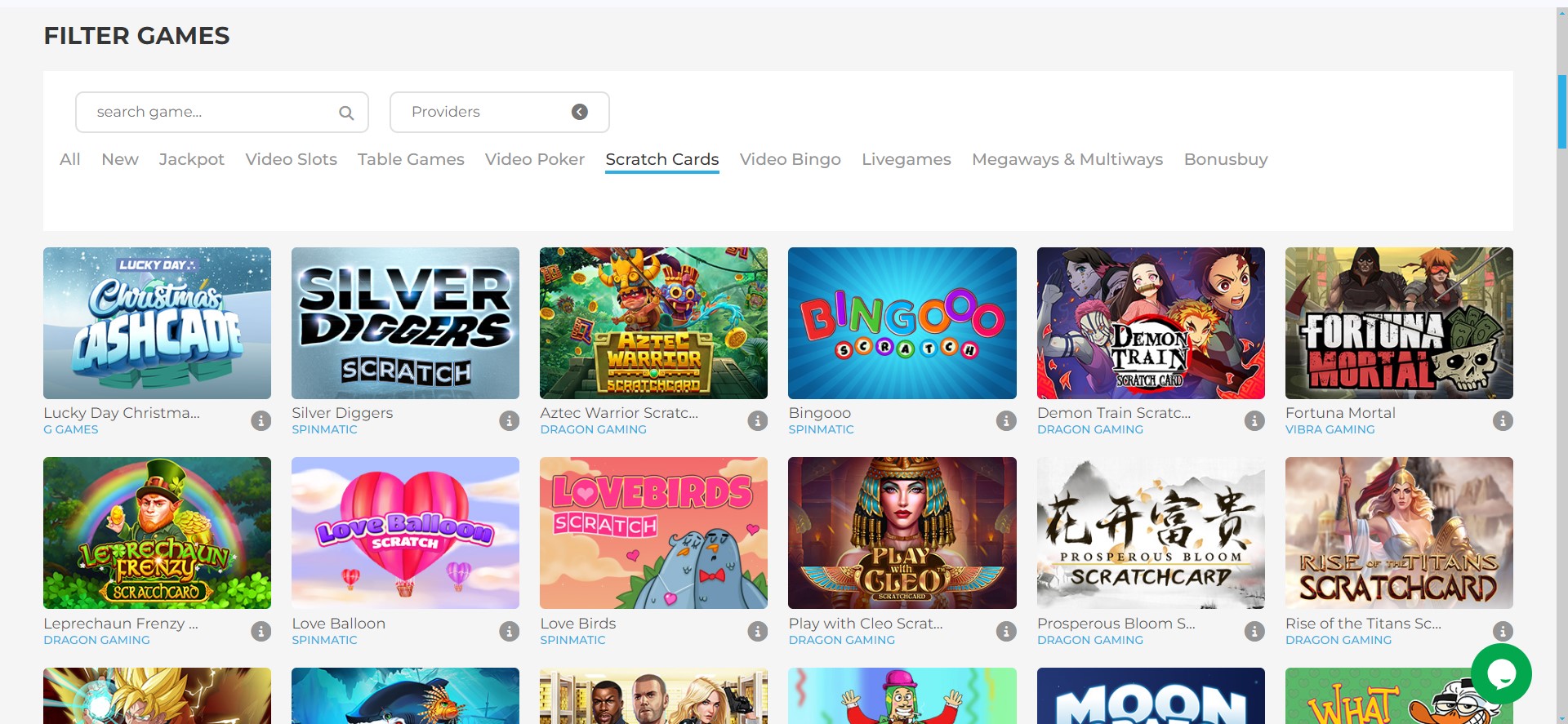Viewport: 1568px width, 724px height.
Task: Open the Livegames tab
Action: point(906,159)
